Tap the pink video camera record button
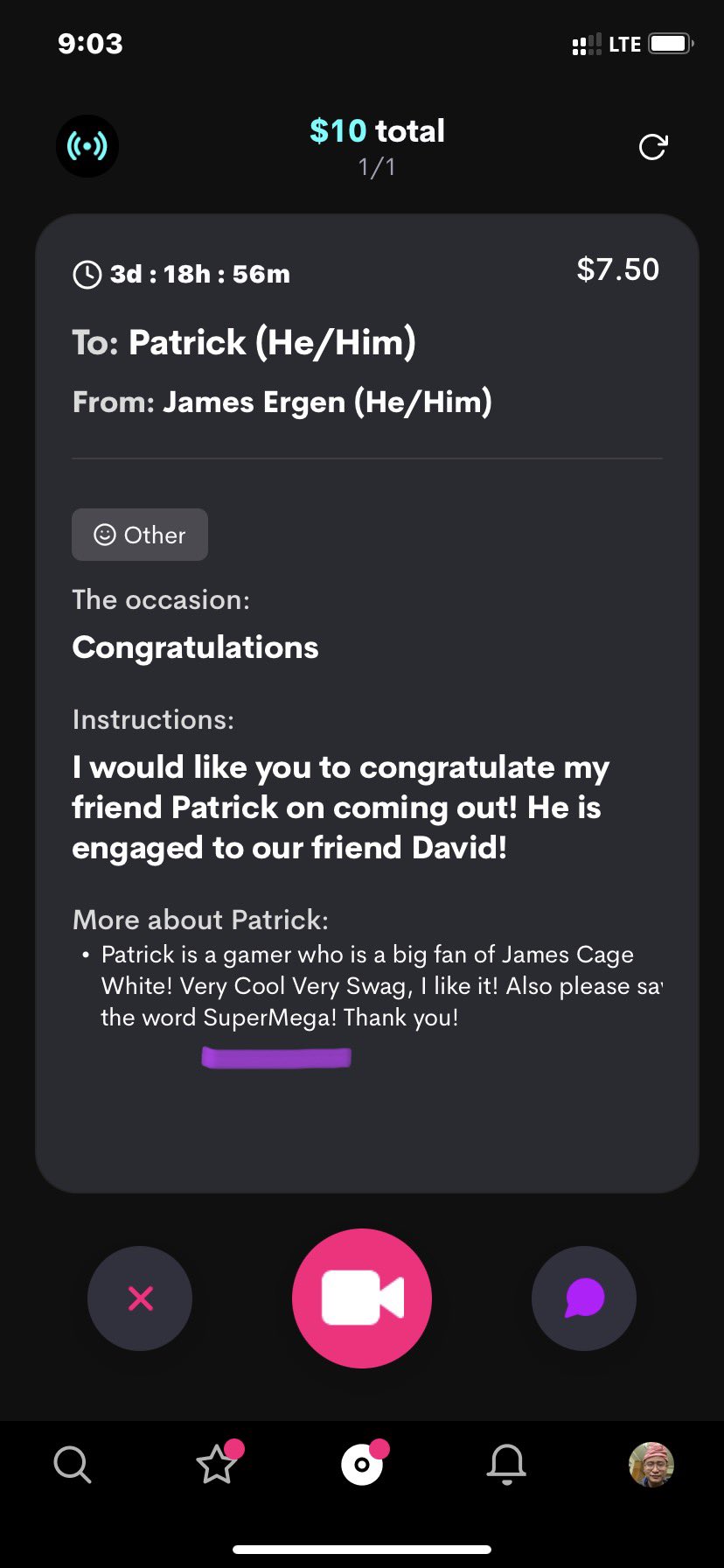724x1568 pixels. pos(362,1298)
